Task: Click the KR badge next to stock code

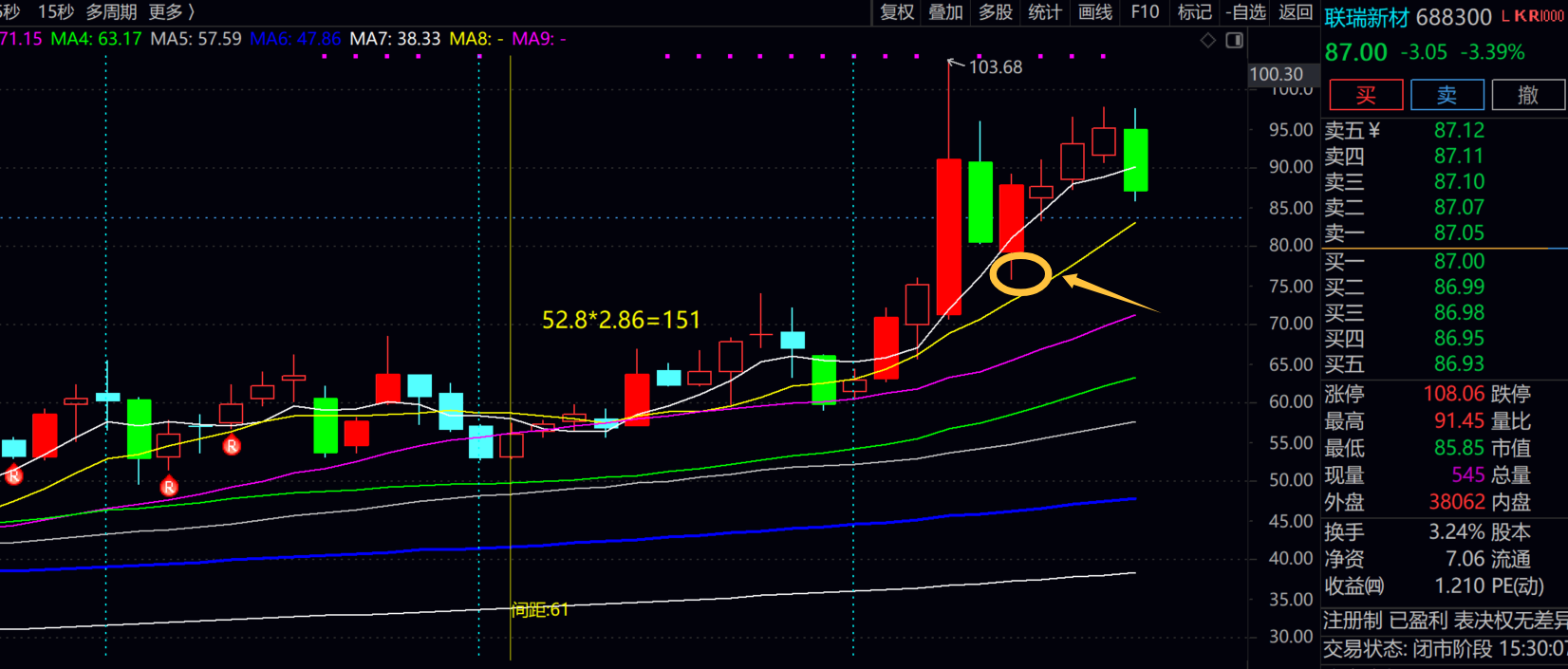Action: coord(1527,17)
